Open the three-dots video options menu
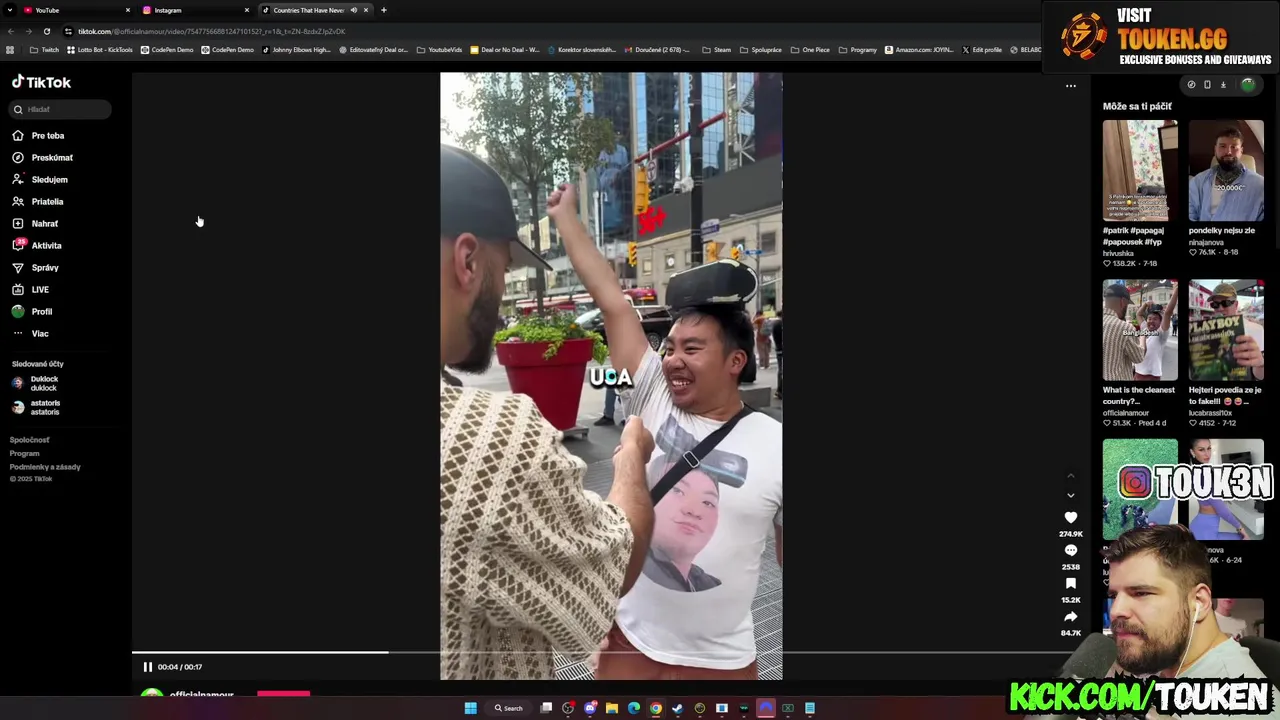This screenshot has height=720, width=1280. (x=1070, y=85)
